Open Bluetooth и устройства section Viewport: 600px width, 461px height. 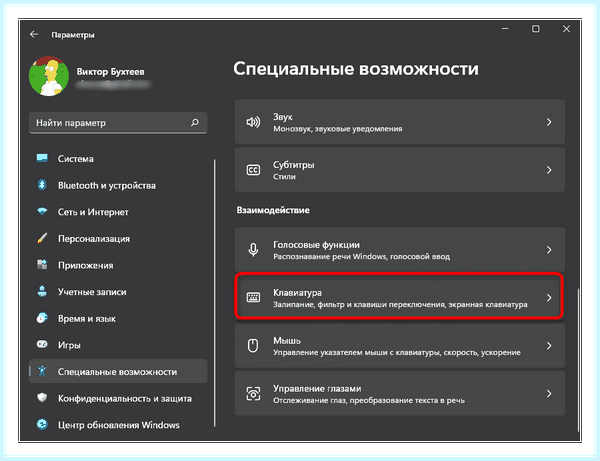tap(118, 185)
